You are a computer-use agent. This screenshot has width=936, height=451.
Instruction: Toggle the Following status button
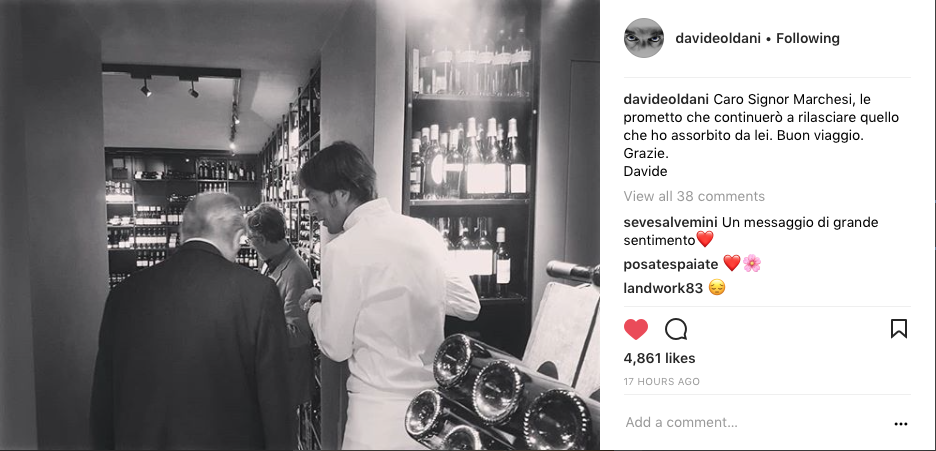tap(808, 38)
